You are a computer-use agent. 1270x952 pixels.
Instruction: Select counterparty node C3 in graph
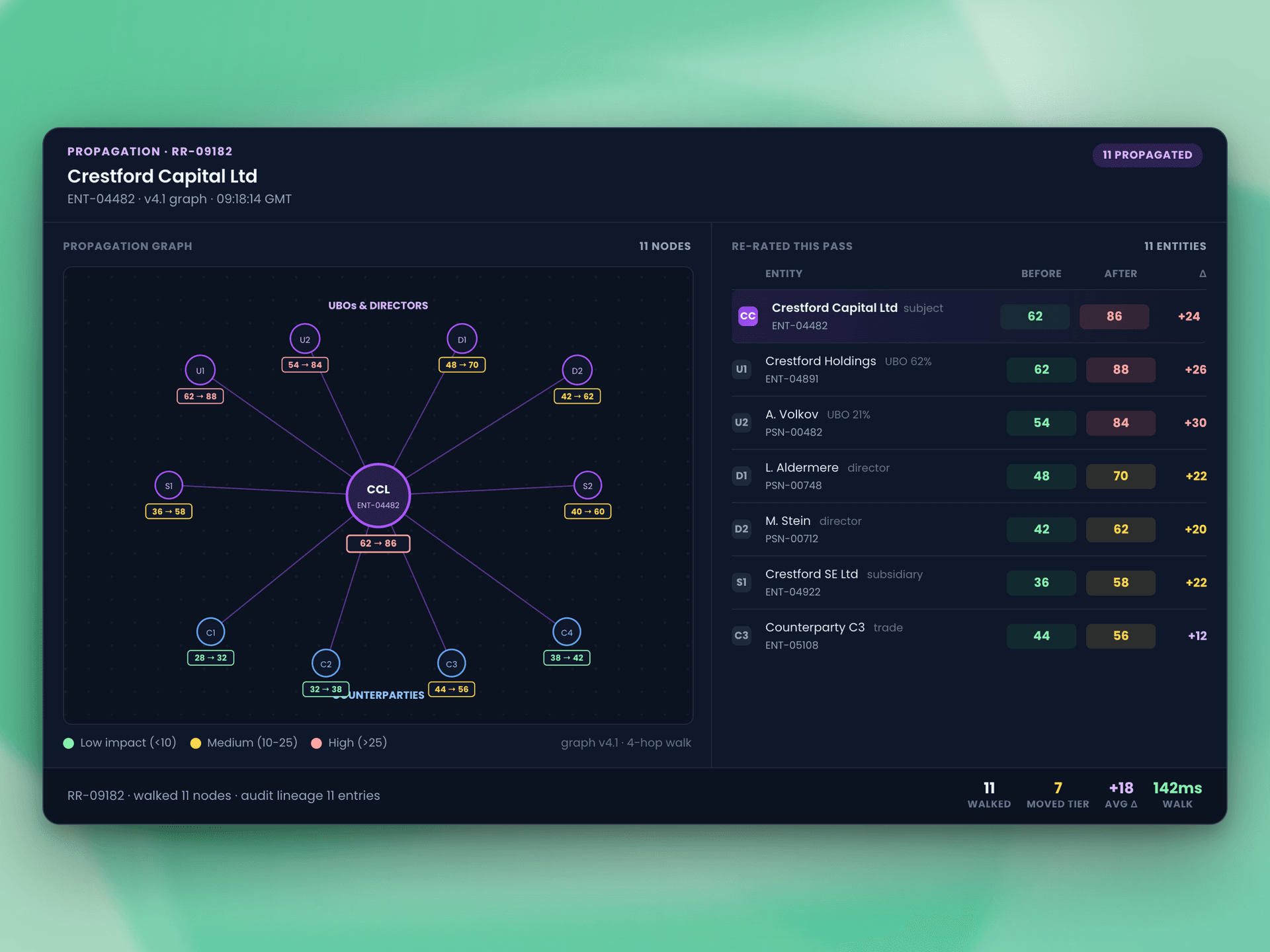pos(451,663)
